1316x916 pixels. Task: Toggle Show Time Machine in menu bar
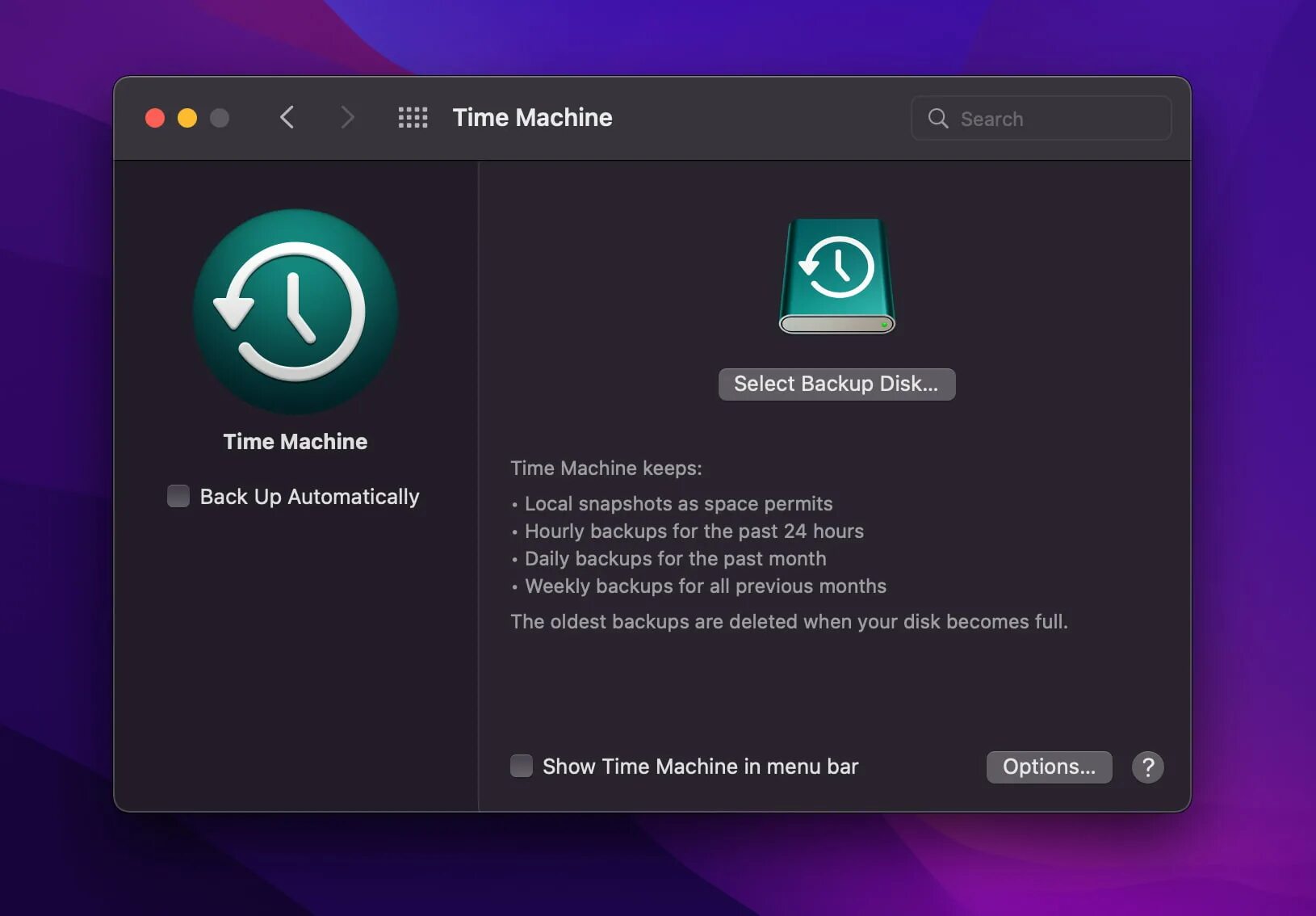tap(522, 766)
